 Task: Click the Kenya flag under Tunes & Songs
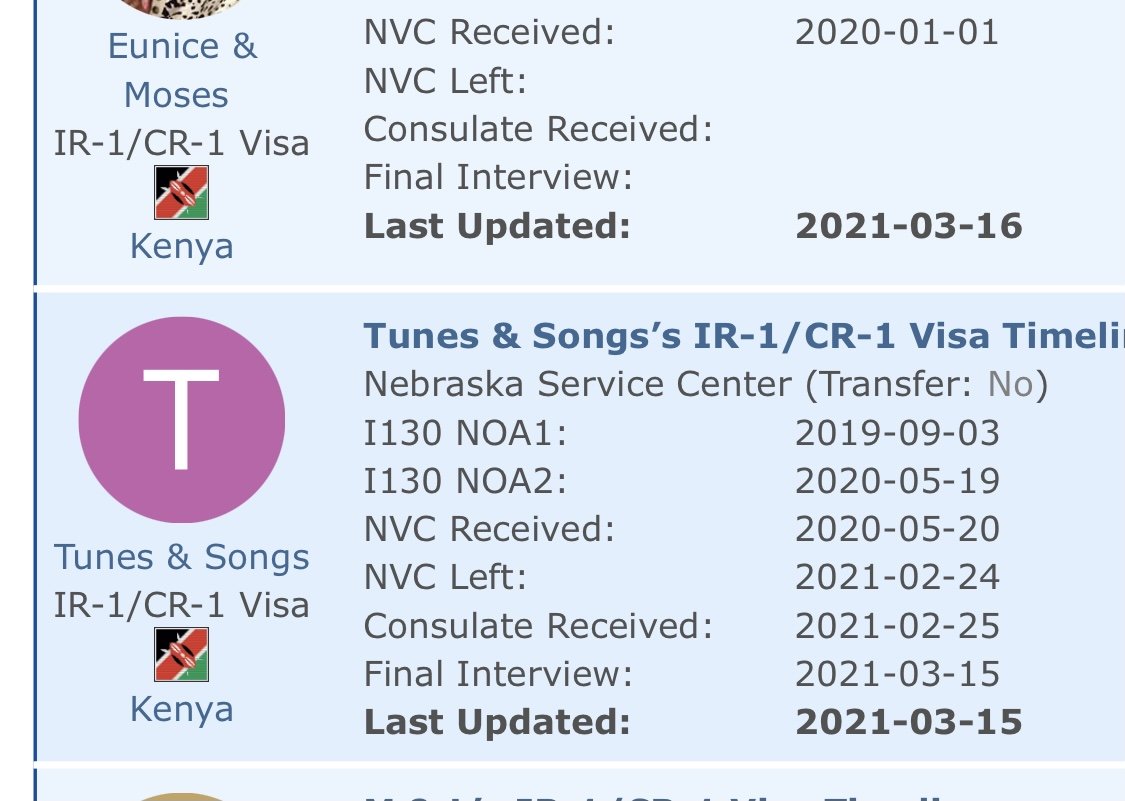pyautogui.click(x=181, y=655)
